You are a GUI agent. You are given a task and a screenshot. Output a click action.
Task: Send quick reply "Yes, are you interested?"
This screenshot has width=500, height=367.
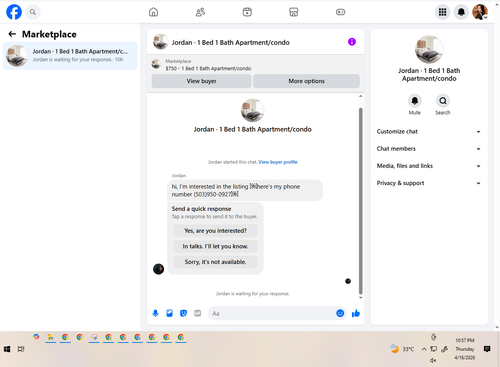[215, 231]
